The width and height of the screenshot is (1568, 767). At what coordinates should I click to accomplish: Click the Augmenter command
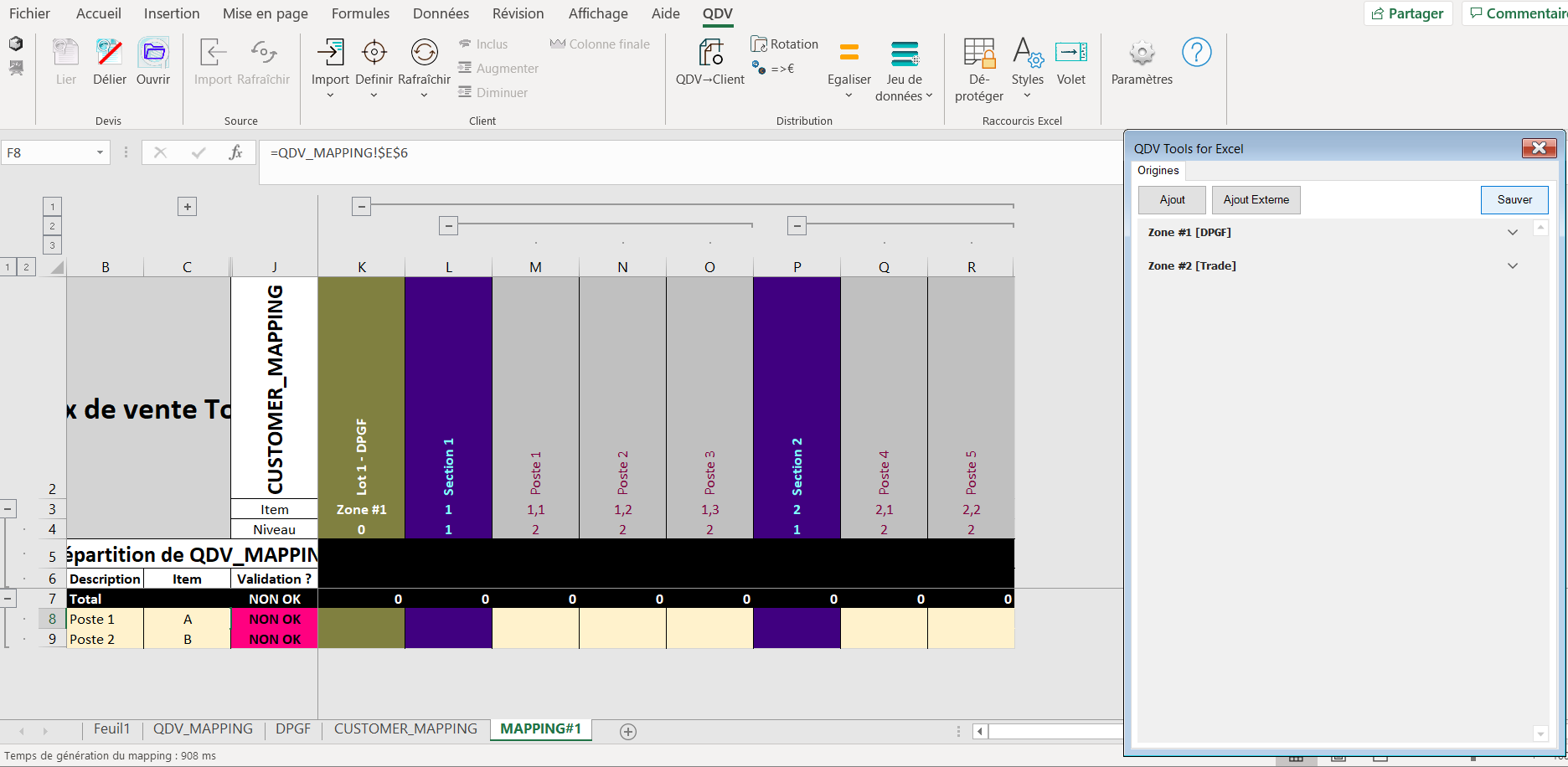tap(498, 69)
